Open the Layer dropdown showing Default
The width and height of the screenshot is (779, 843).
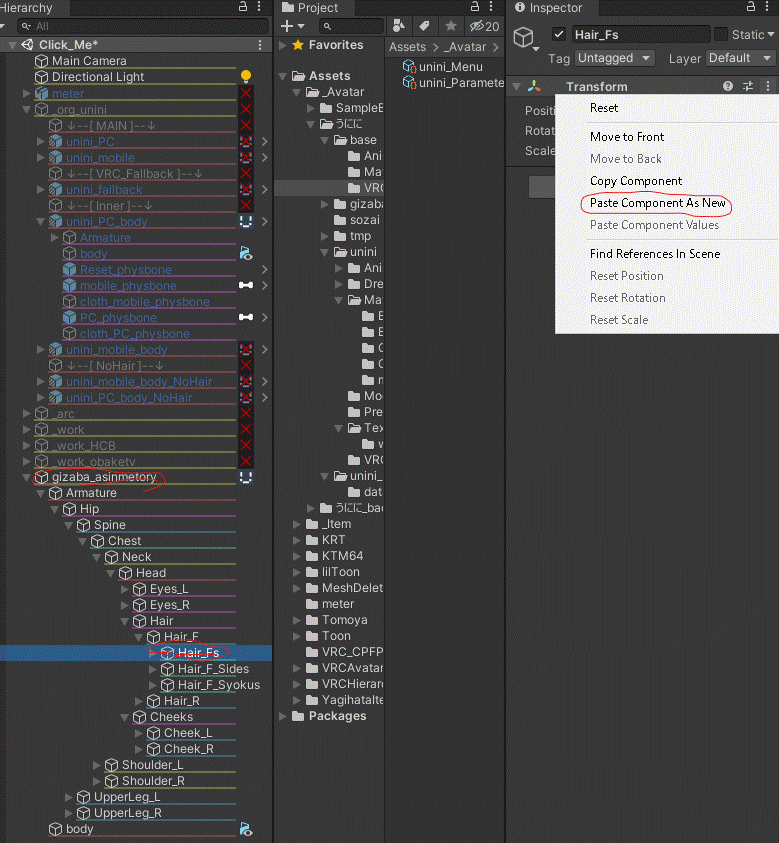point(740,58)
